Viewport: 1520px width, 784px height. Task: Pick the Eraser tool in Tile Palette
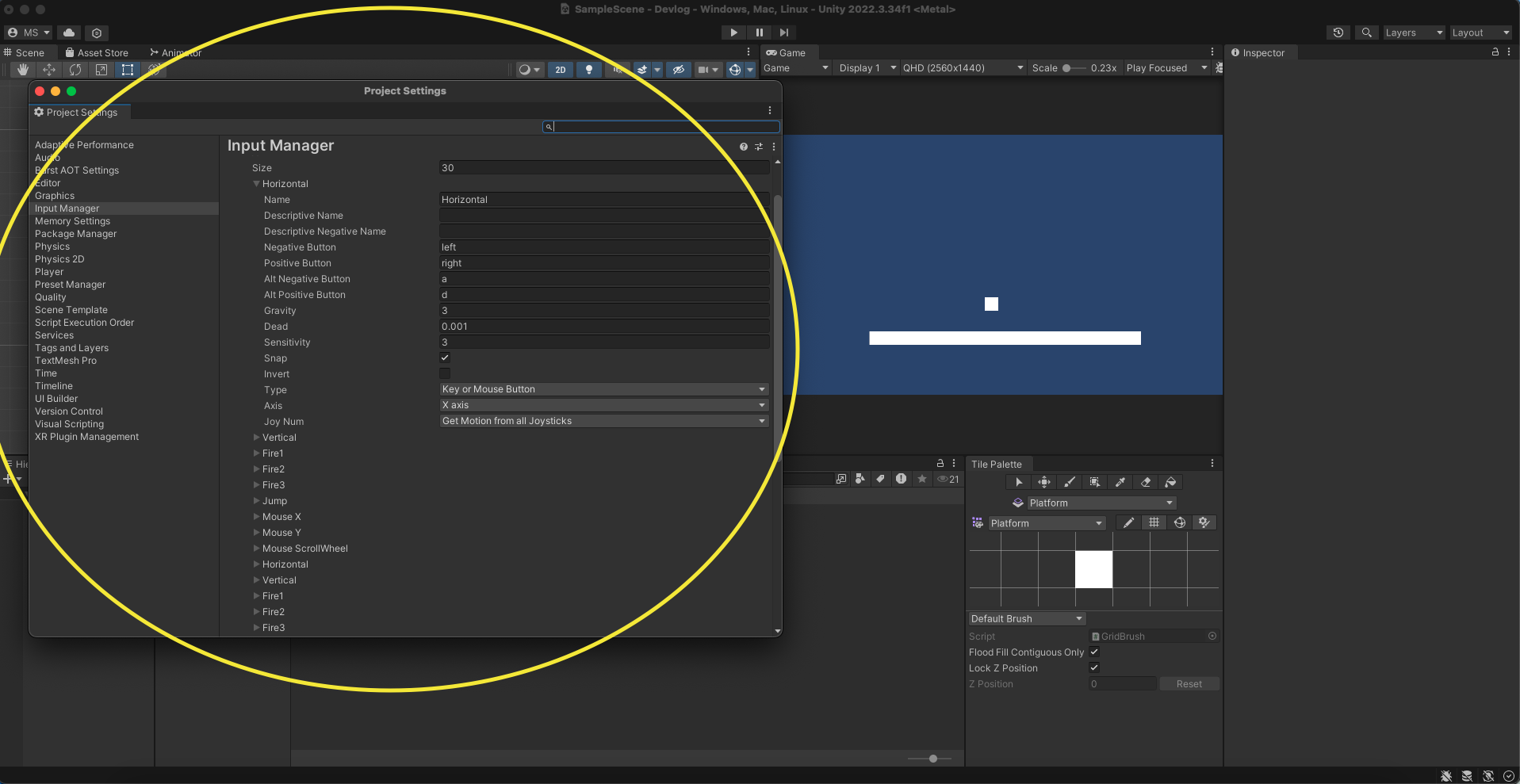click(1145, 482)
